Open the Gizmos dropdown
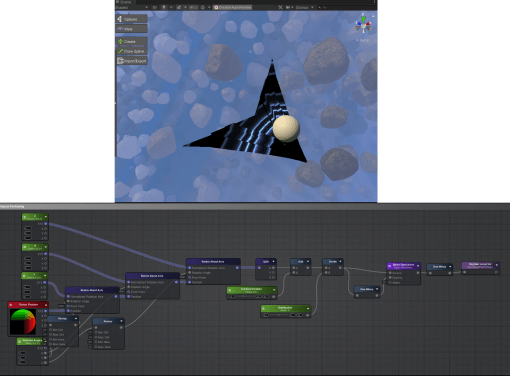Viewport: 510px width, 376px height. point(304,7)
